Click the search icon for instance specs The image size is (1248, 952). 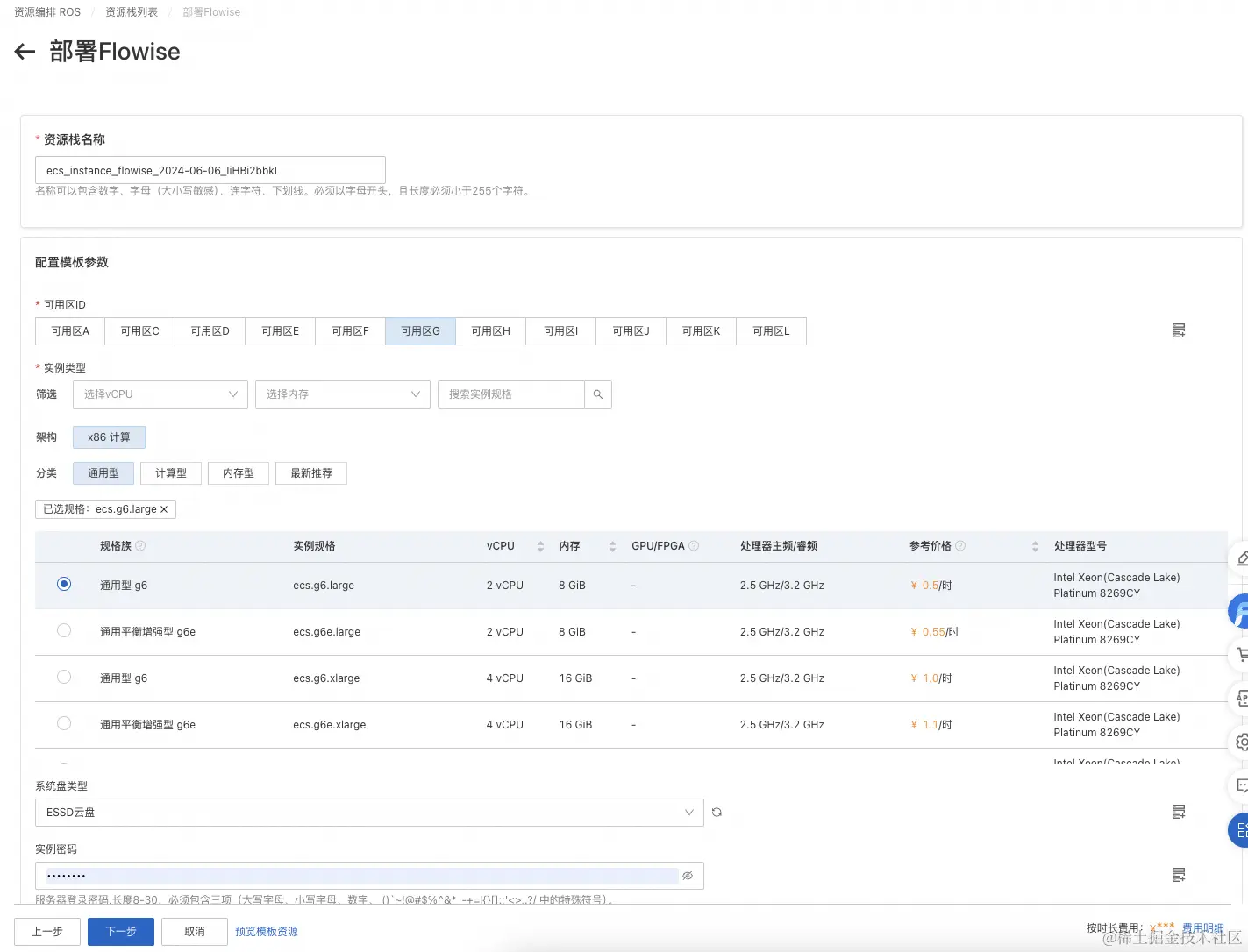point(598,394)
